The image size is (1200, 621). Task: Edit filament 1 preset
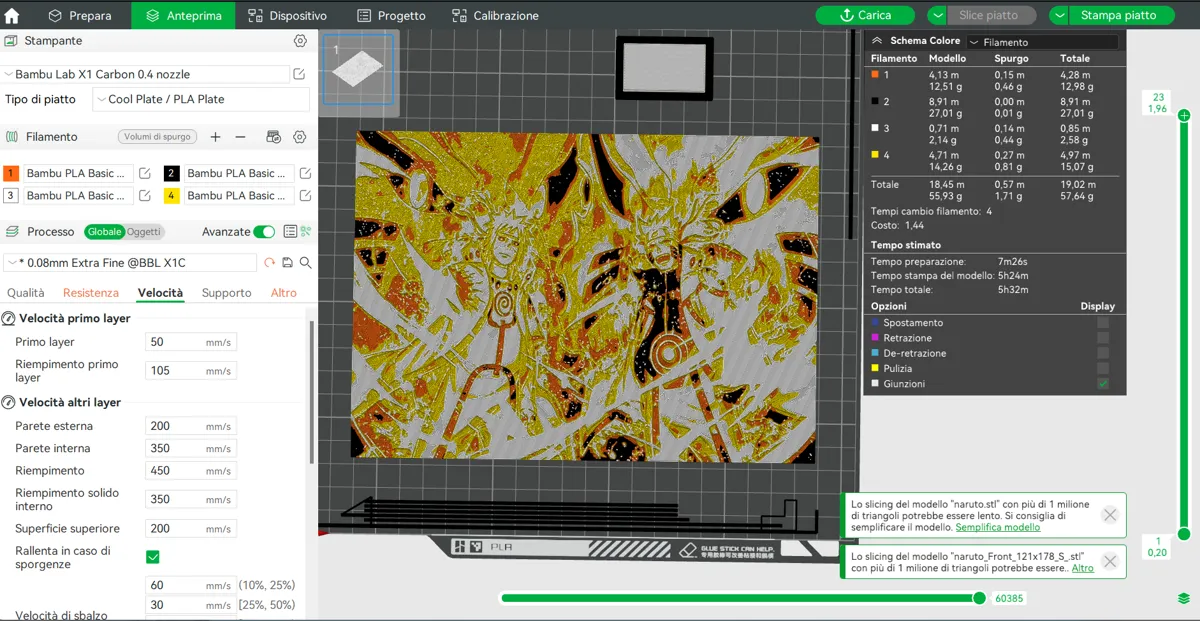pyautogui.click(x=145, y=173)
